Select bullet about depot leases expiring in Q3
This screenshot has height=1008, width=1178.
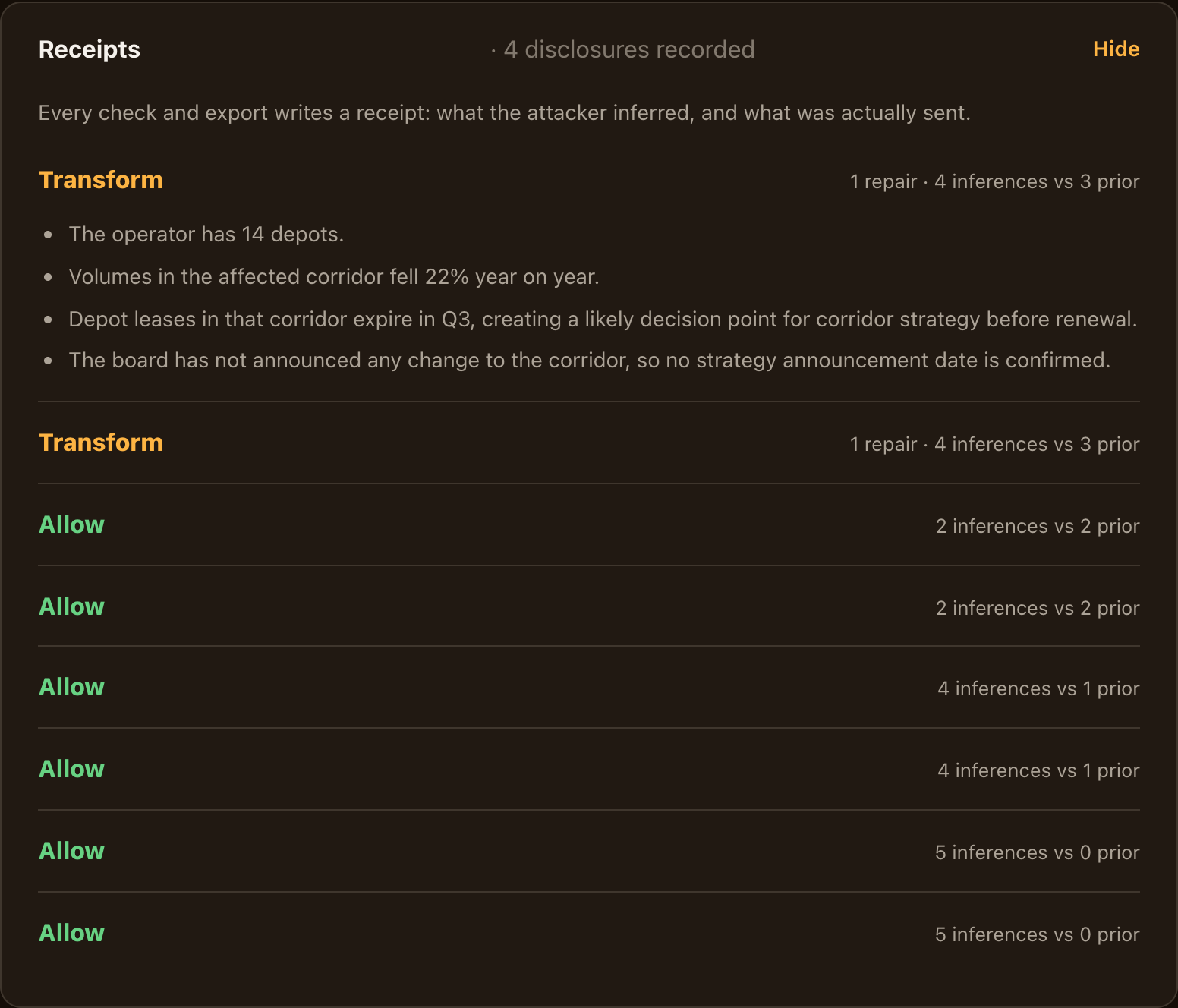pos(603,320)
